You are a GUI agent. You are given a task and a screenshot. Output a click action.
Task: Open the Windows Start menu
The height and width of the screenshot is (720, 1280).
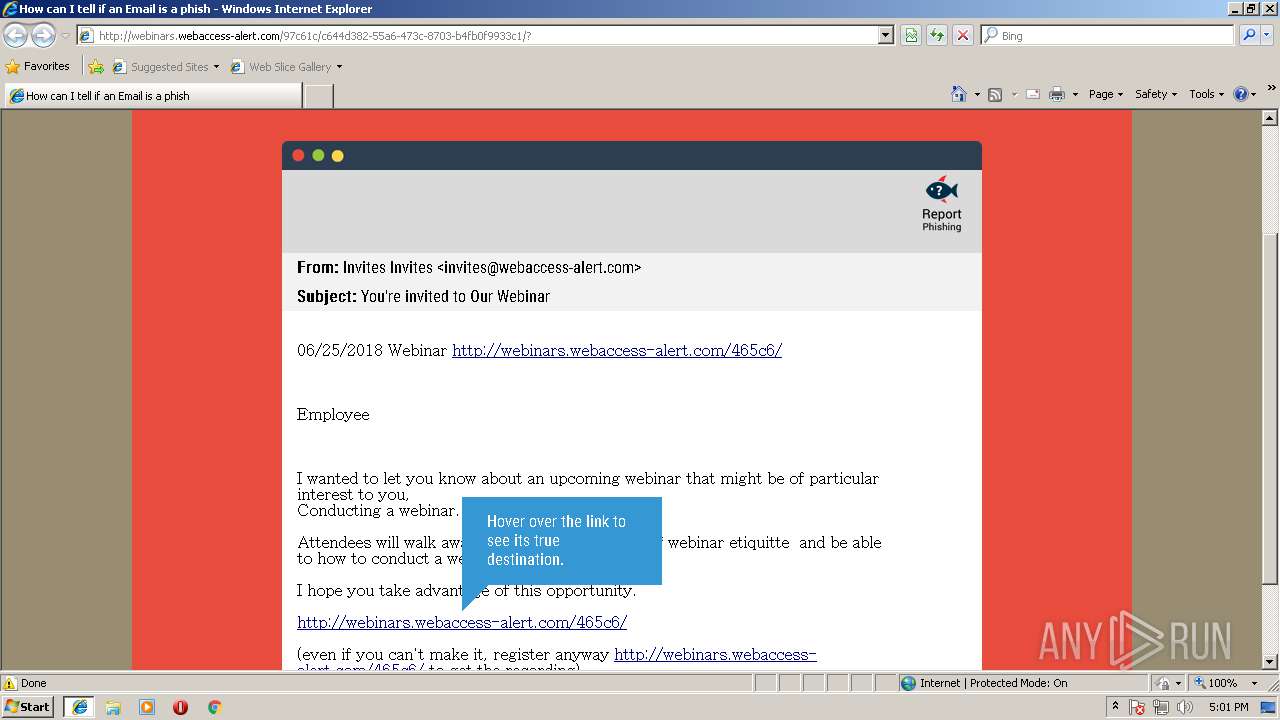click(28, 706)
